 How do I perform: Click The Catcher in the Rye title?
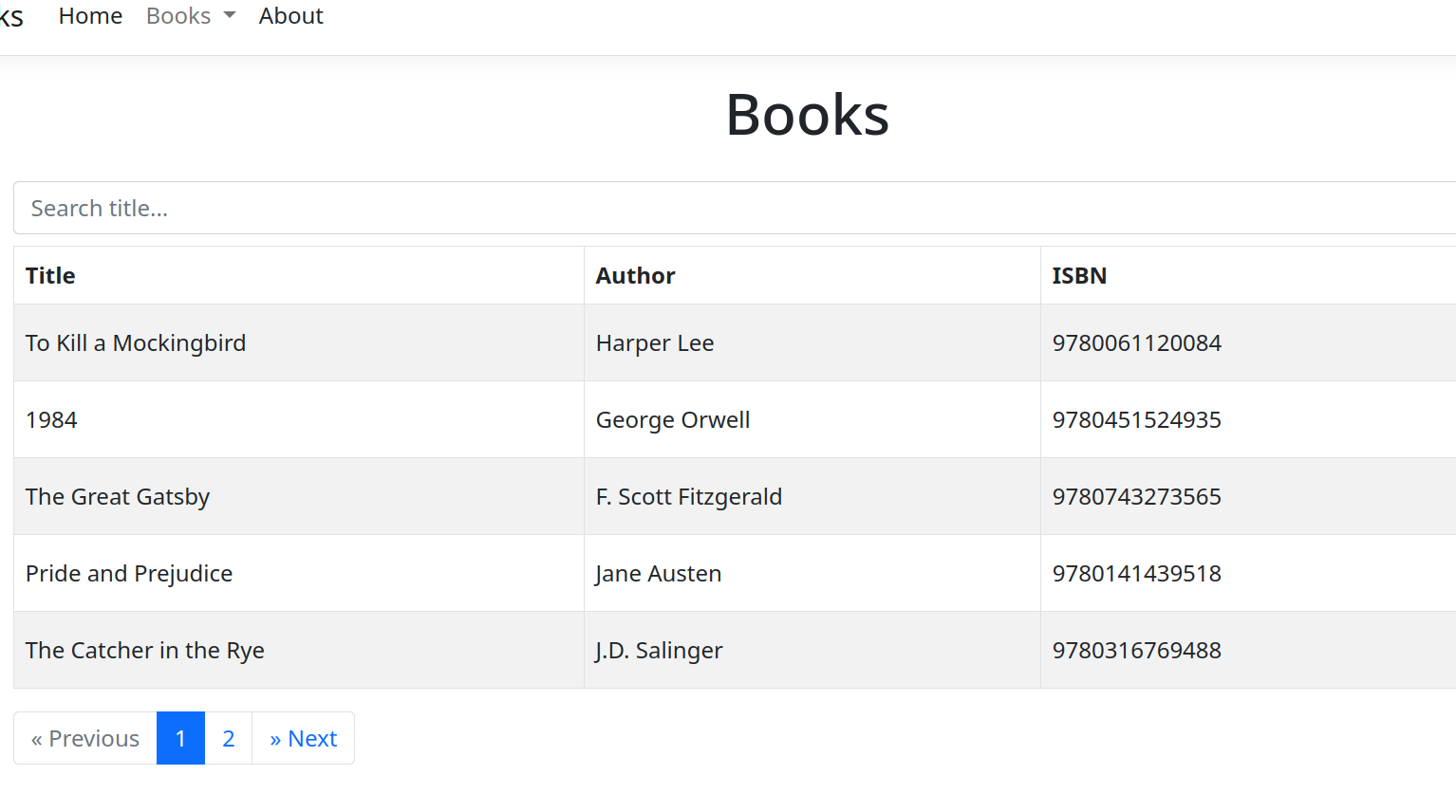click(145, 651)
